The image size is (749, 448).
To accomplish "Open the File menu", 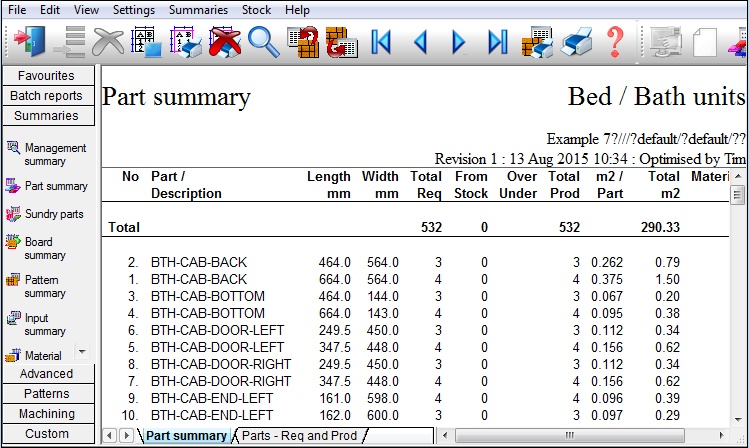I will click(x=17, y=10).
